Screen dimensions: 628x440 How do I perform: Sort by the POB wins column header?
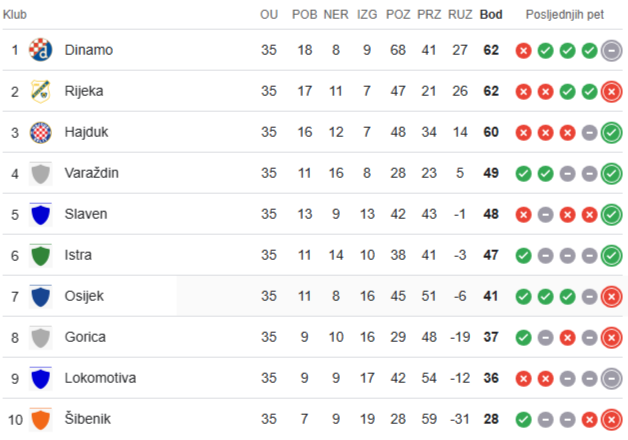(x=304, y=15)
